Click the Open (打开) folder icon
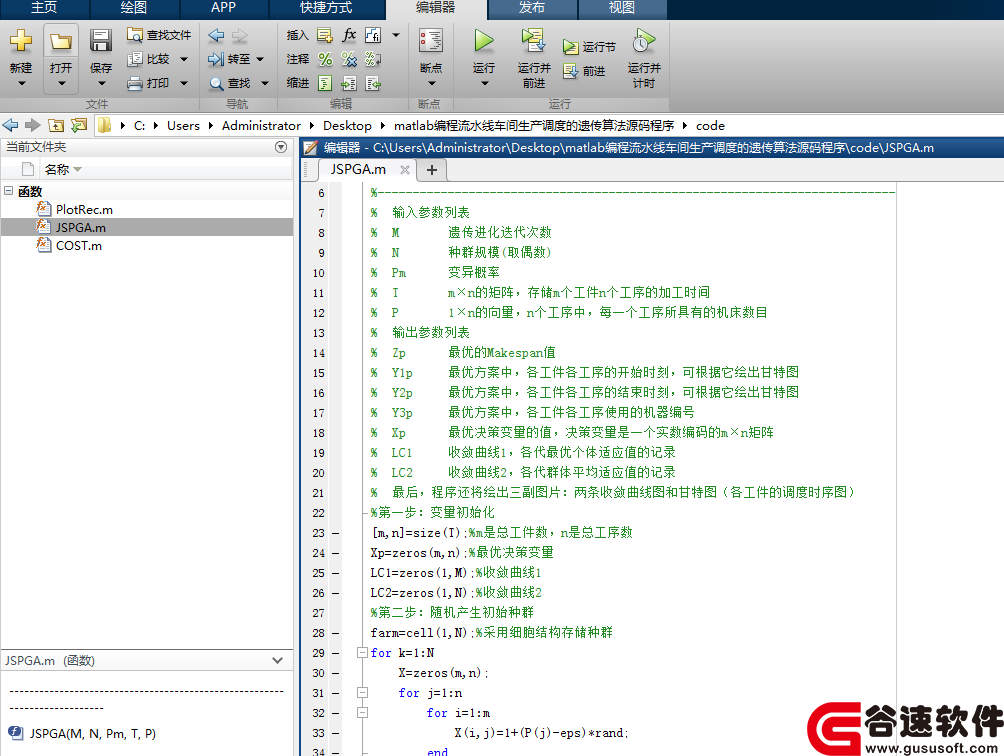This screenshot has height=756, width=1004. [61, 42]
